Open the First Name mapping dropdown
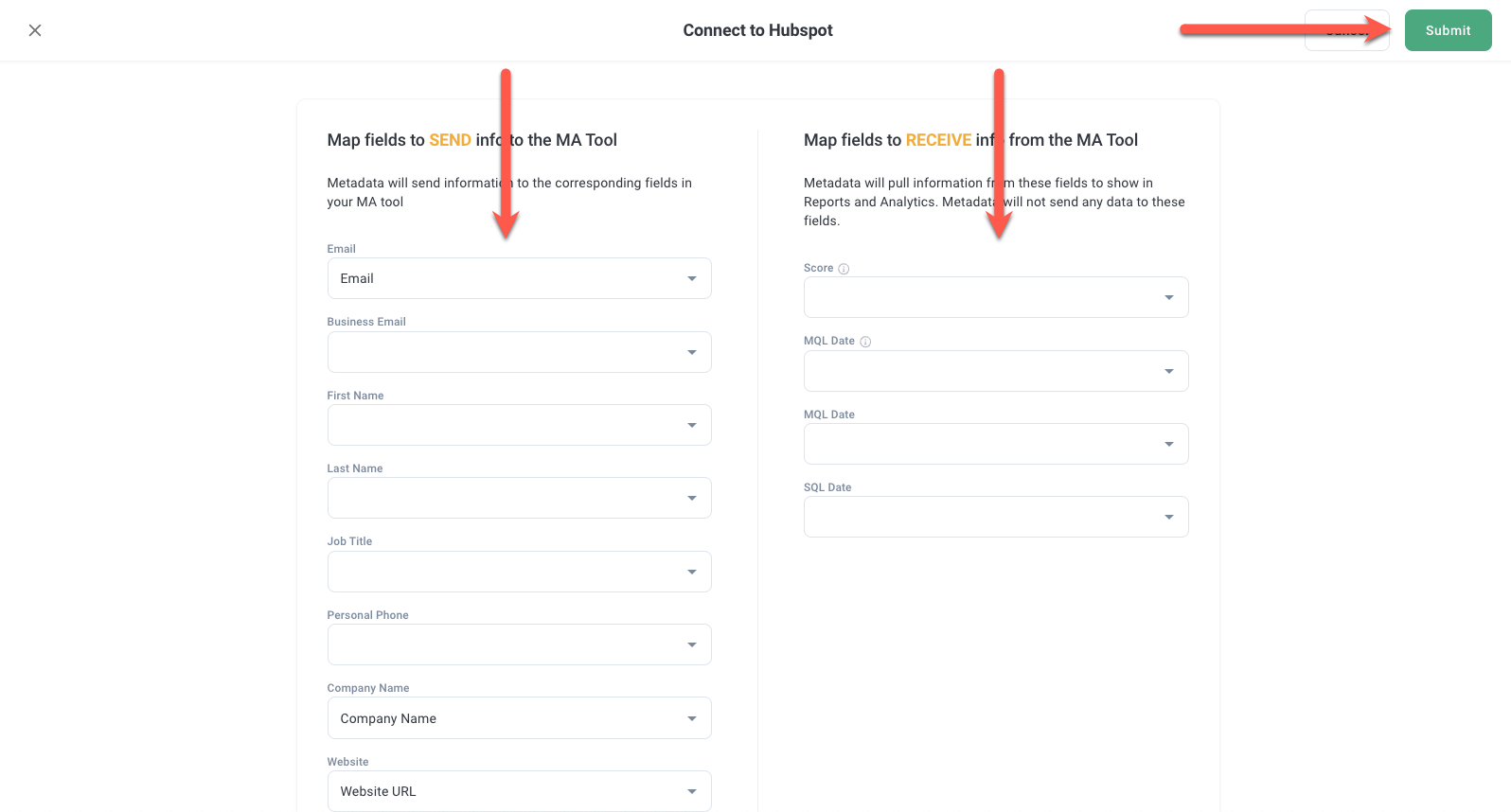The width and height of the screenshot is (1511, 812). click(x=519, y=425)
